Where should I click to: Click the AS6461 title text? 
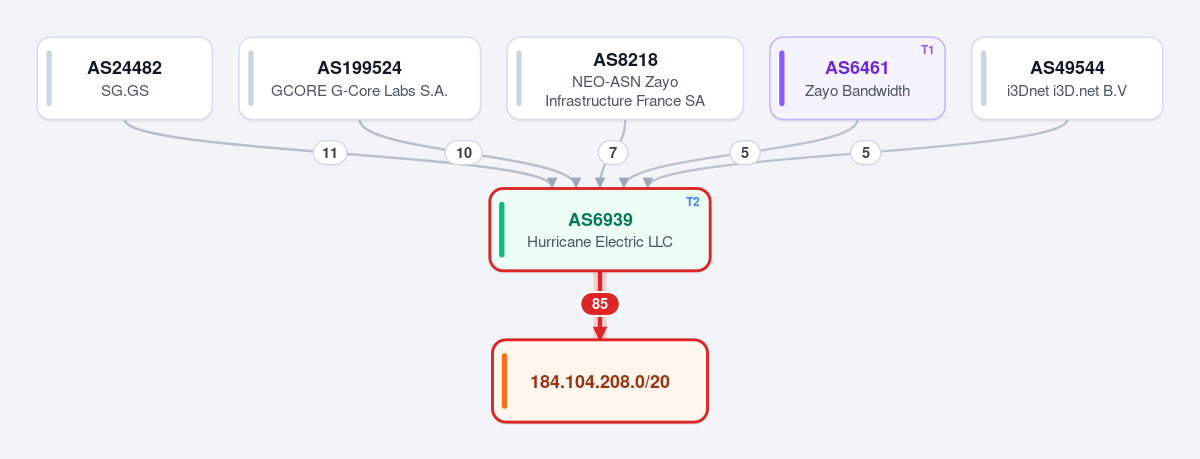coord(857,68)
